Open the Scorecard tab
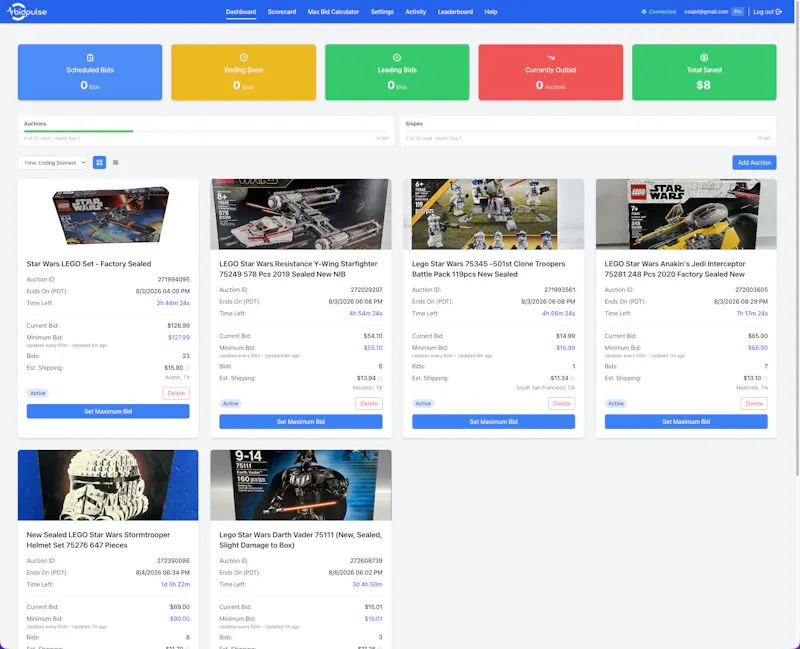Viewport: 800px width, 649px height. click(282, 12)
